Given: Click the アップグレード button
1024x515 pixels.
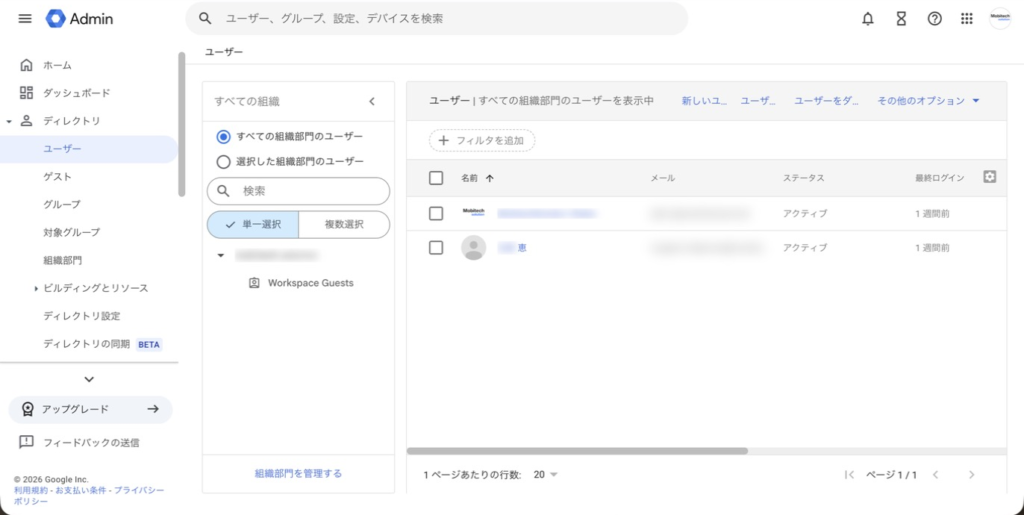Looking at the screenshot, I should 90,409.
